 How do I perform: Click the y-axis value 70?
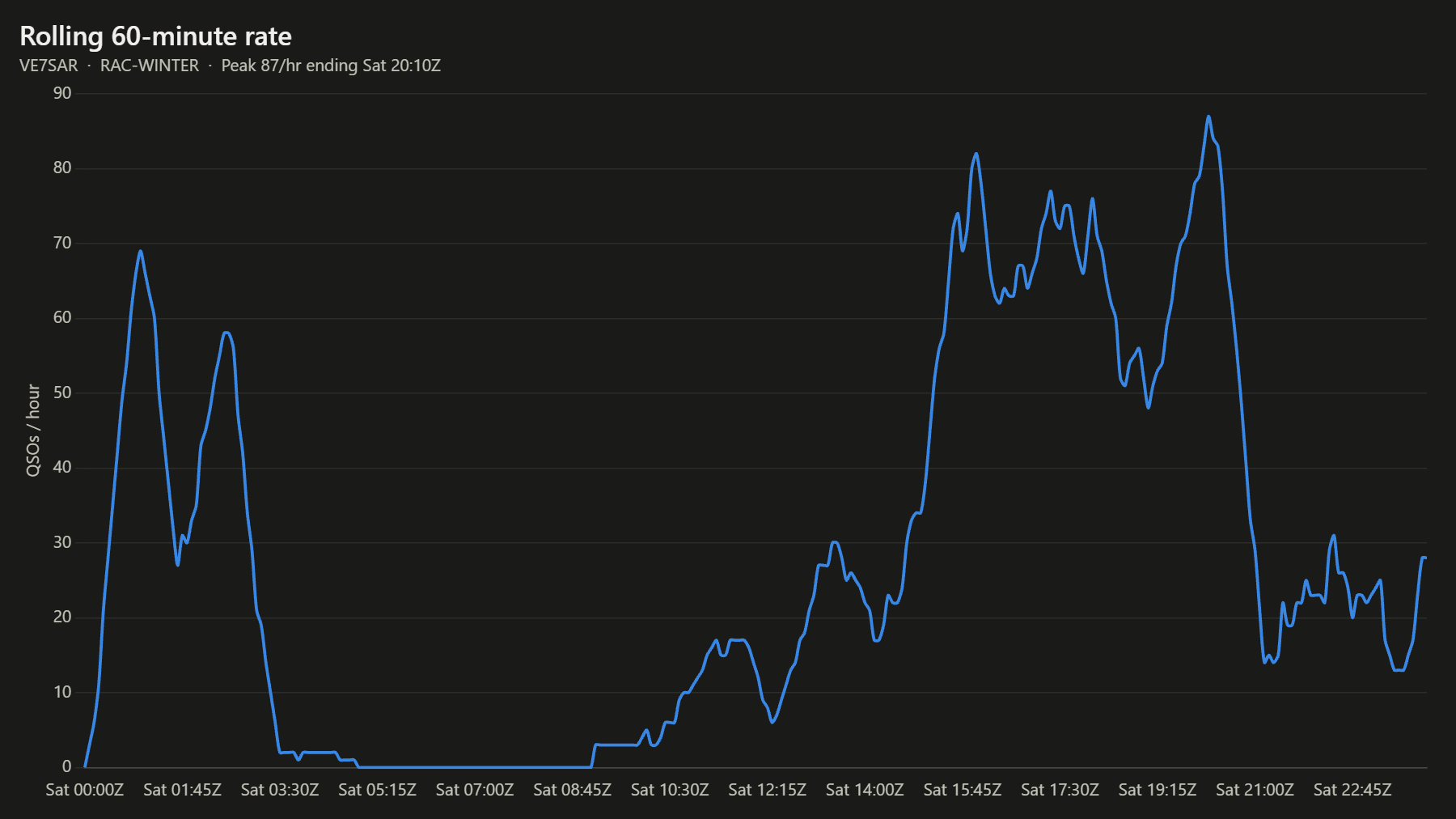62,243
